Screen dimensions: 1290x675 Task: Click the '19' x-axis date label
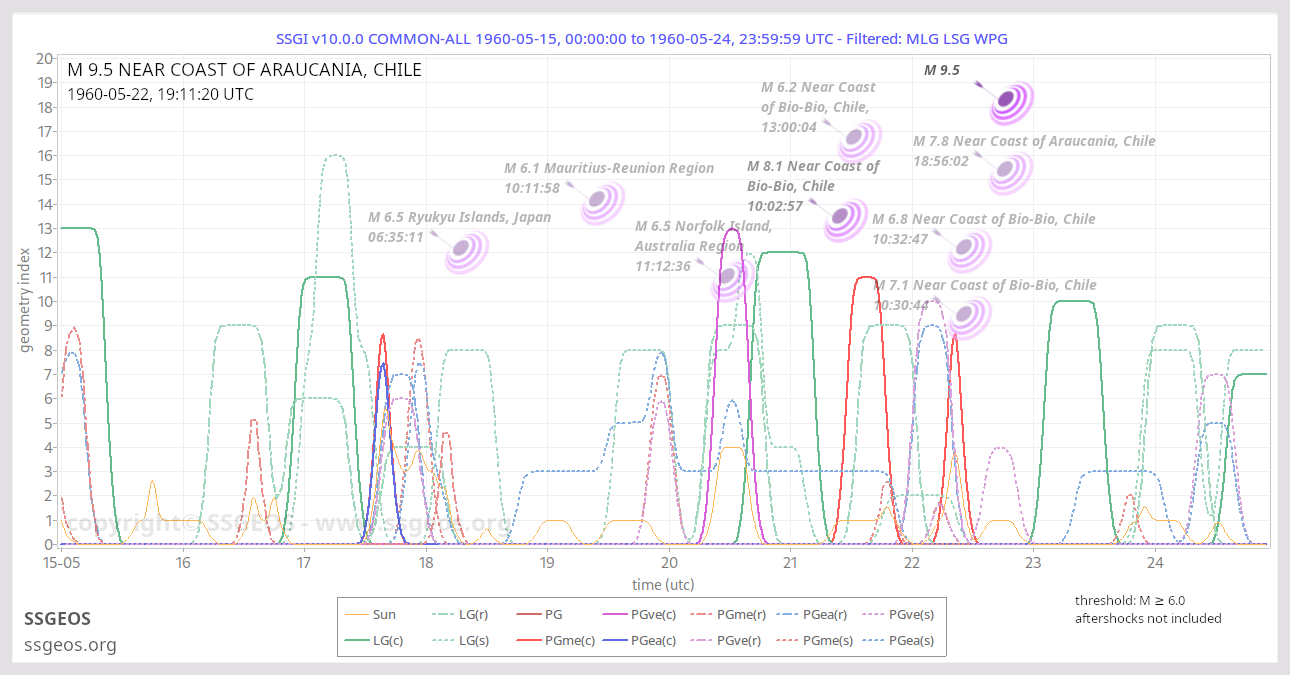[x=547, y=563]
